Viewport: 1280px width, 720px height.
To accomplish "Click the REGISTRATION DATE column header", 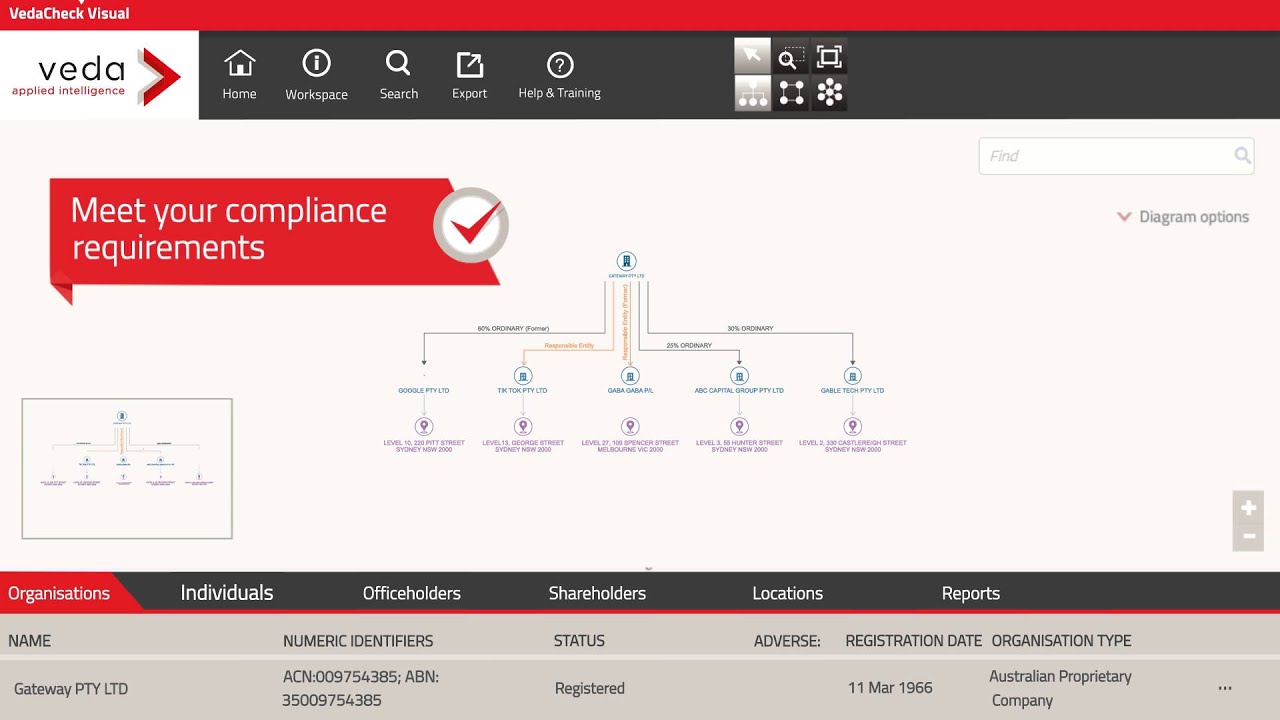I will [x=914, y=641].
